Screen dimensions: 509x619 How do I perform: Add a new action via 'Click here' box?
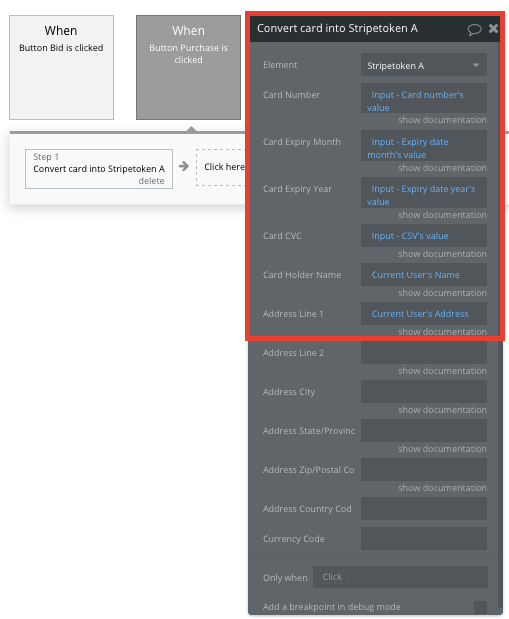click(220, 167)
